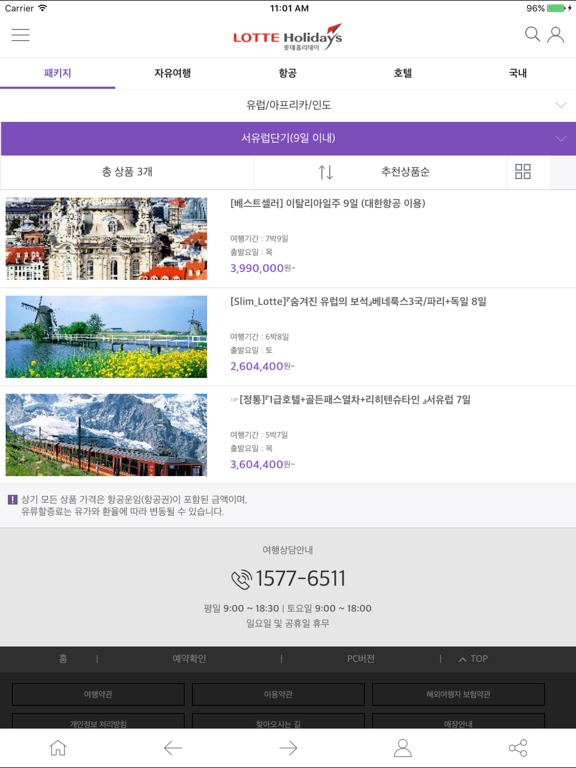Screen dimensions: 576x768
Task: Open the hamburger menu icon
Action: [21, 35]
